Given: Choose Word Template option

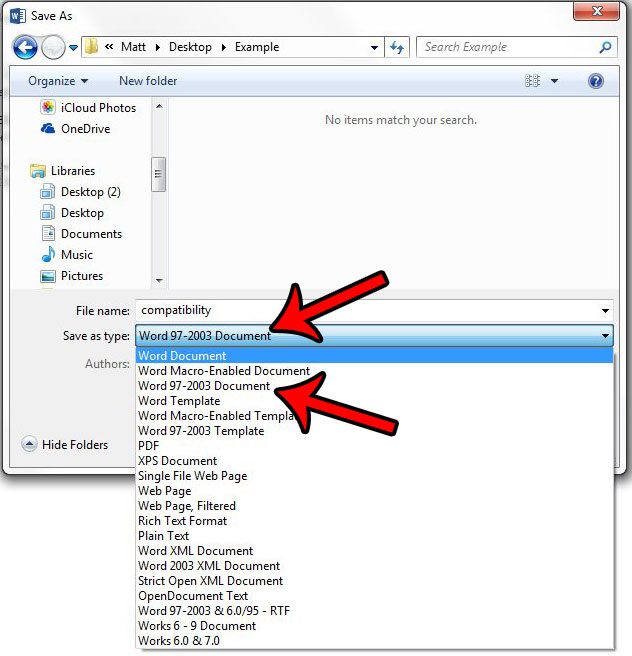Looking at the screenshot, I should point(375,401).
